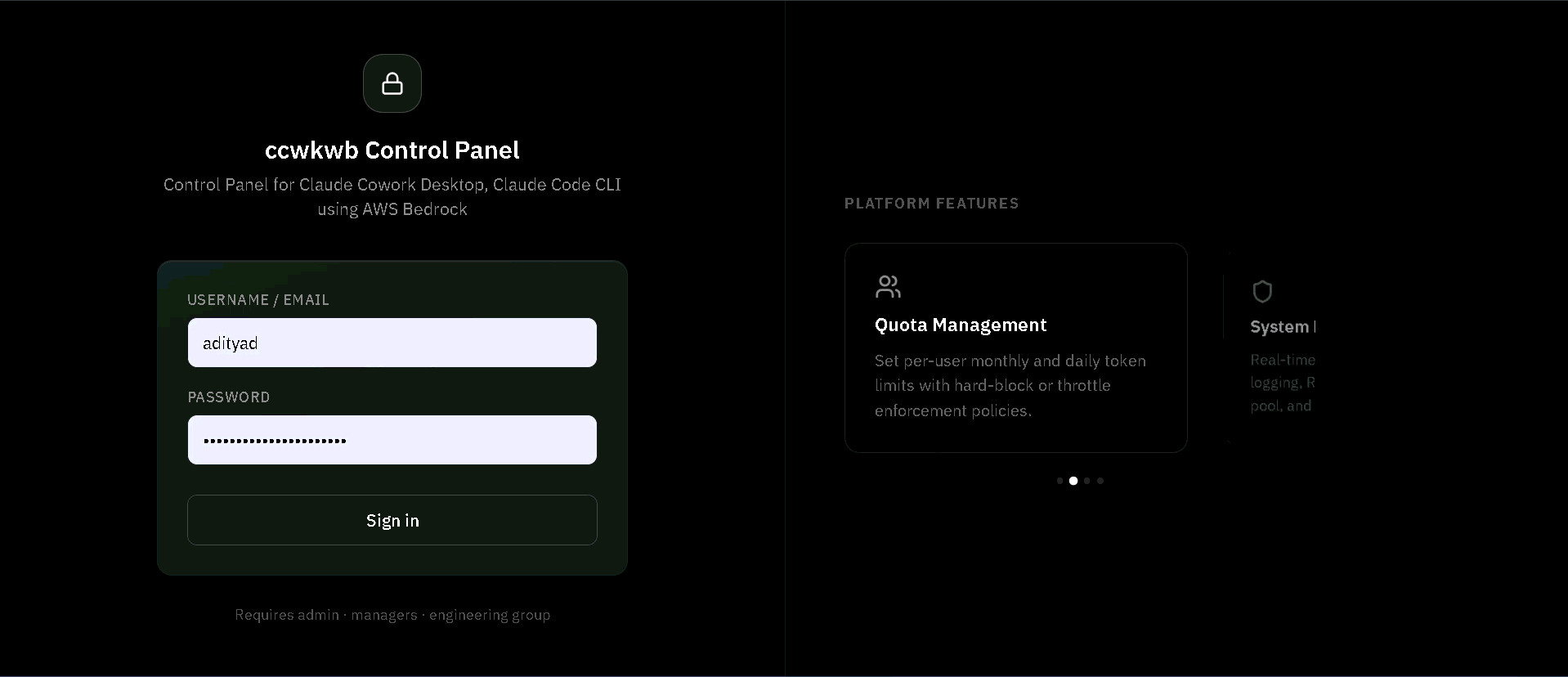Viewport: 1568px width, 677px height.
Task: Click the Quota Management card title
Action: [961, 325]
